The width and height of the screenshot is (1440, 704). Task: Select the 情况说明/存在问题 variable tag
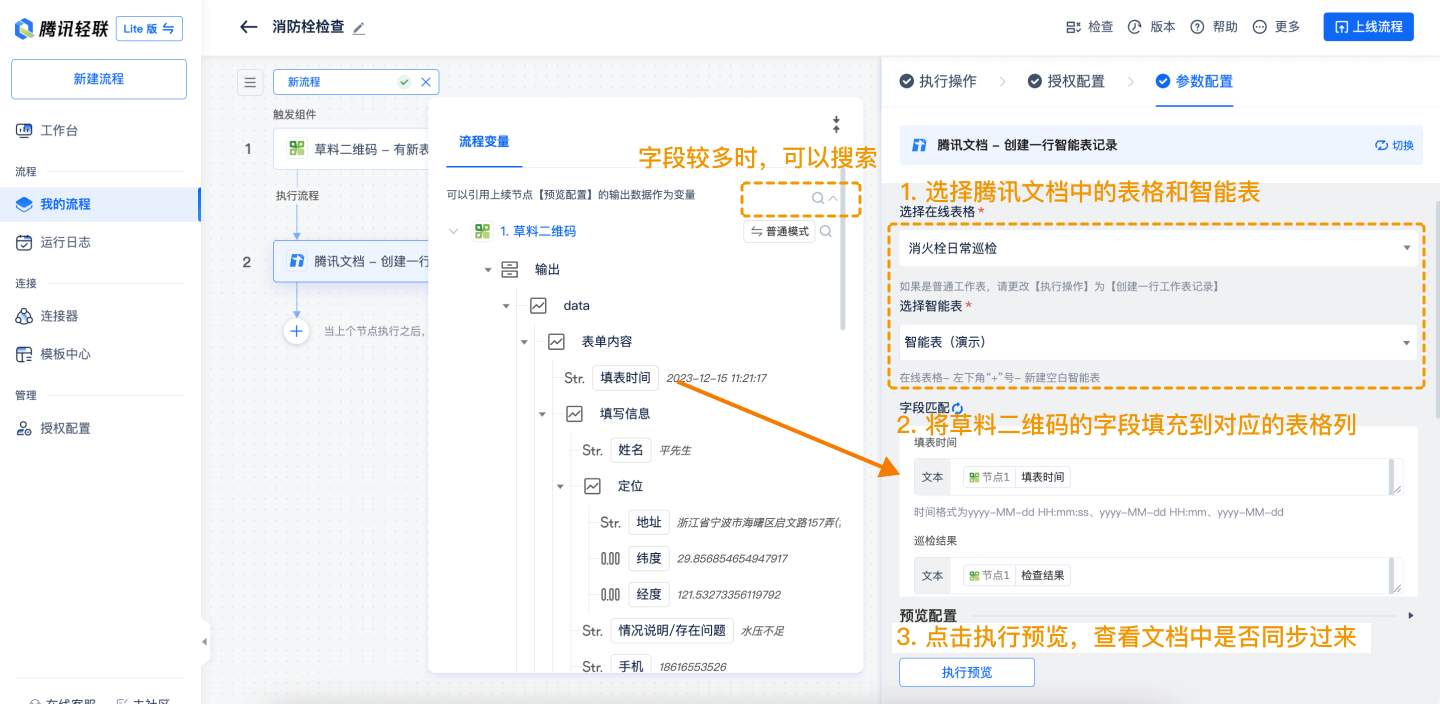pos(672,631)
